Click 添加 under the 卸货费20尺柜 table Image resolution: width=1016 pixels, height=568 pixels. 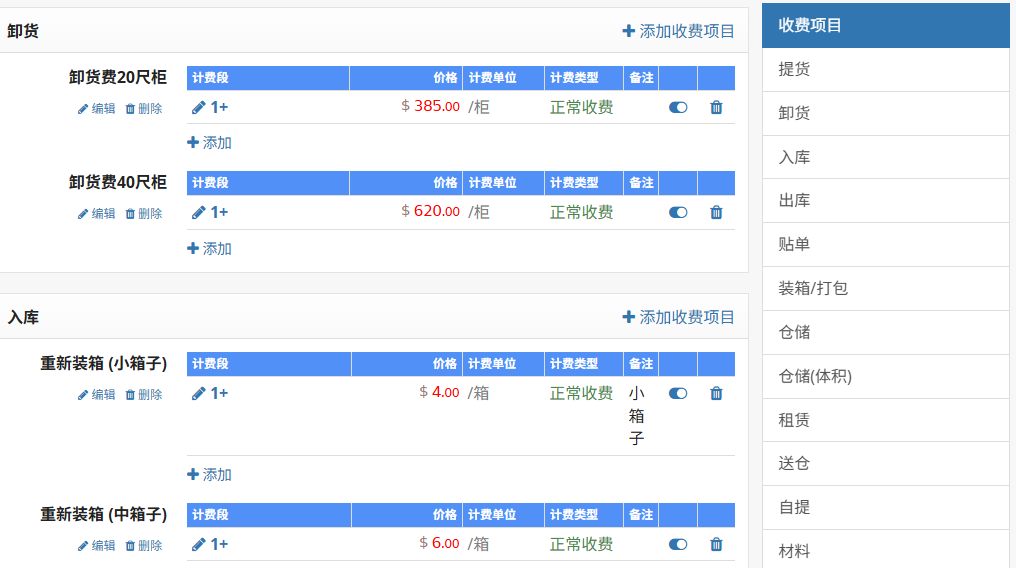pos(209,143)
